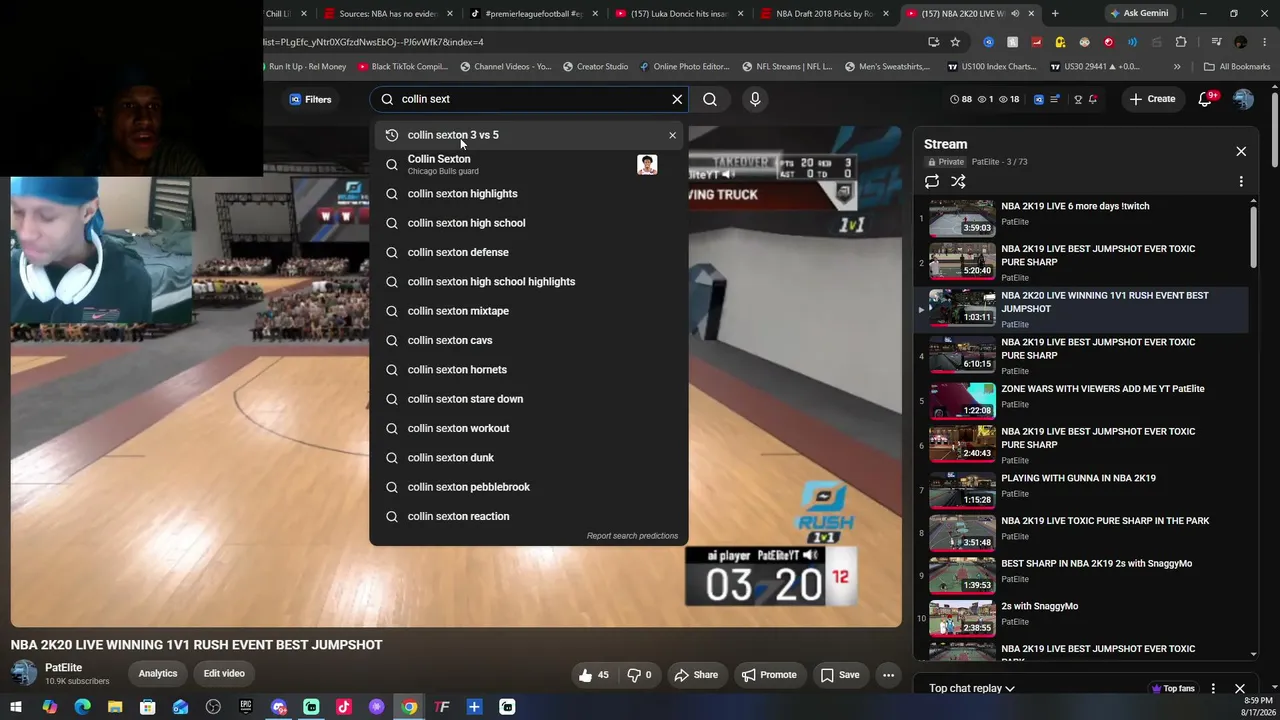Remove 'collin sexton 3 vs 5' history suggestion
1280x720 pixels.
click(x=672, y=135)
